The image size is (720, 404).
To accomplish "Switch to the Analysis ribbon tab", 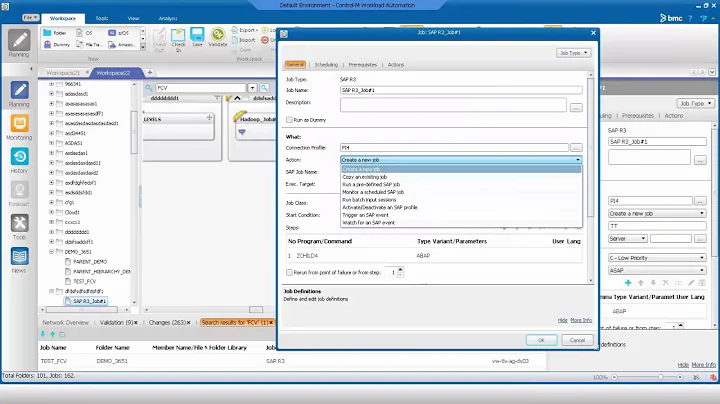I will (x=168, y=18).
